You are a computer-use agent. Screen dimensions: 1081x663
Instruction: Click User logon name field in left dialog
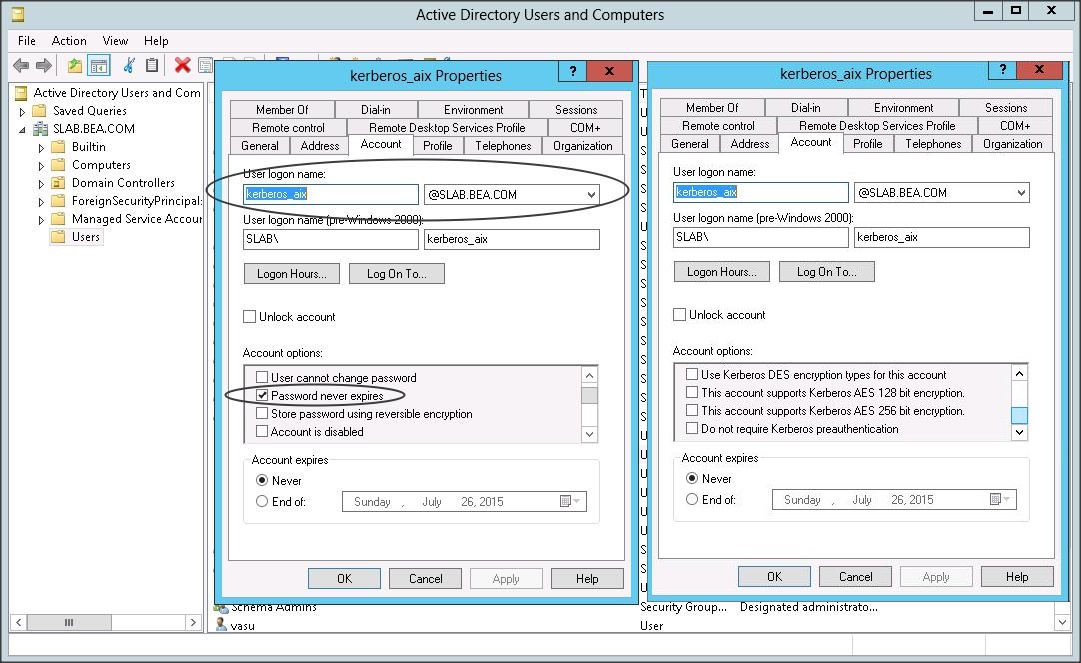click(x=331, y=194)
